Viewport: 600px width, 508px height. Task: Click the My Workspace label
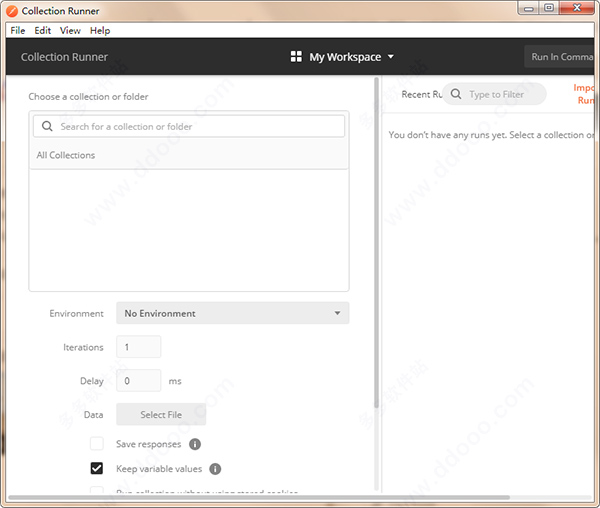coord(345,57)
